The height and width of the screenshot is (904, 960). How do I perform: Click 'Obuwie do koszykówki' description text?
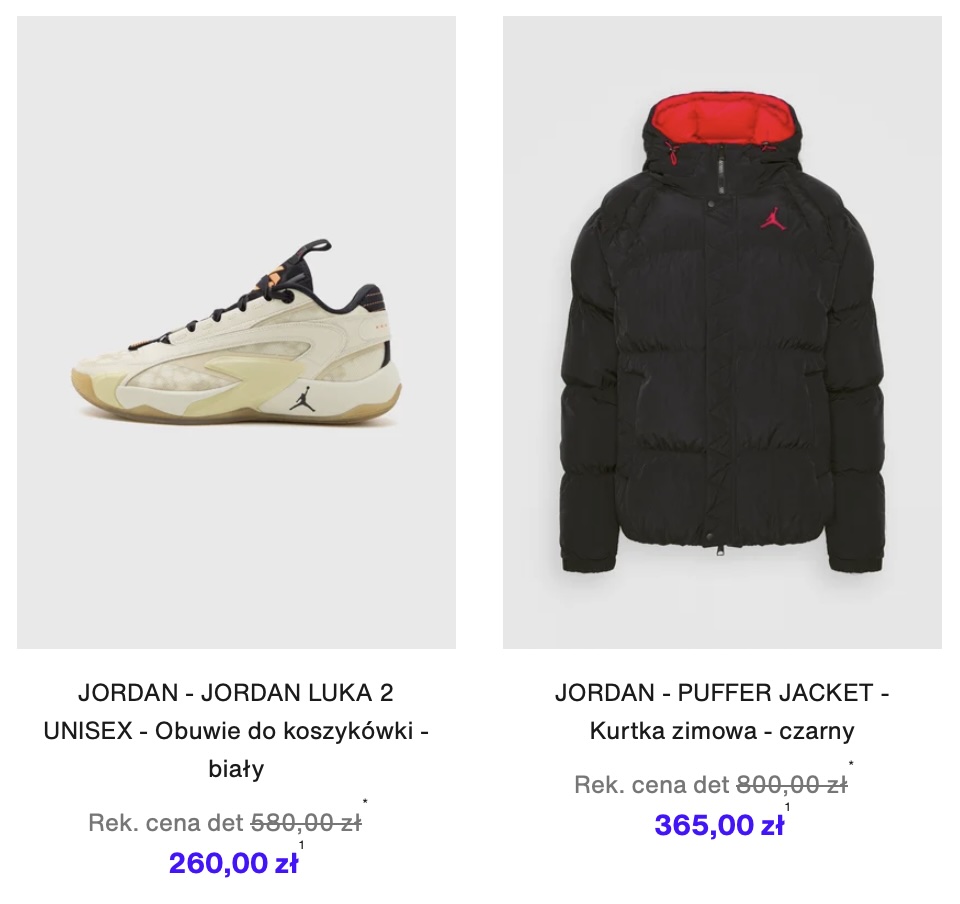pyautogui.click(x=284, y=730)
